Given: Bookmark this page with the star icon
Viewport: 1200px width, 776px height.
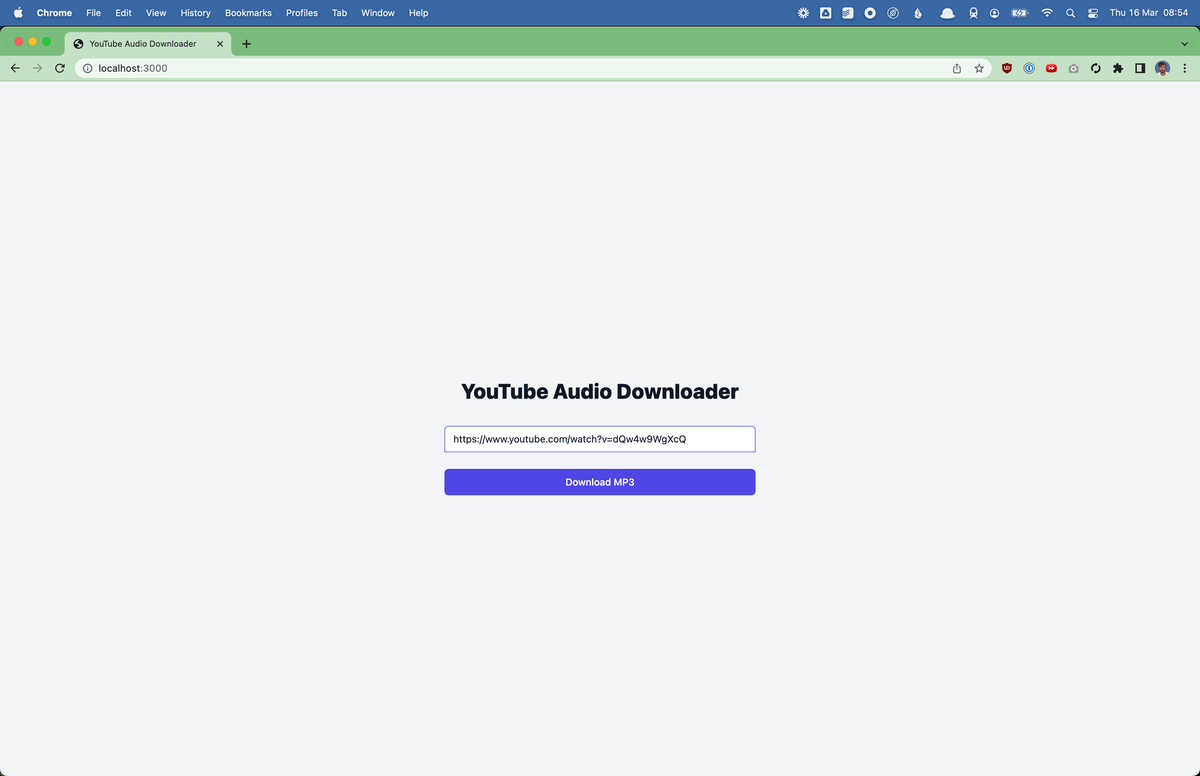Looking at the screenshot, I should pyautogui.click(x=979, y=68).
